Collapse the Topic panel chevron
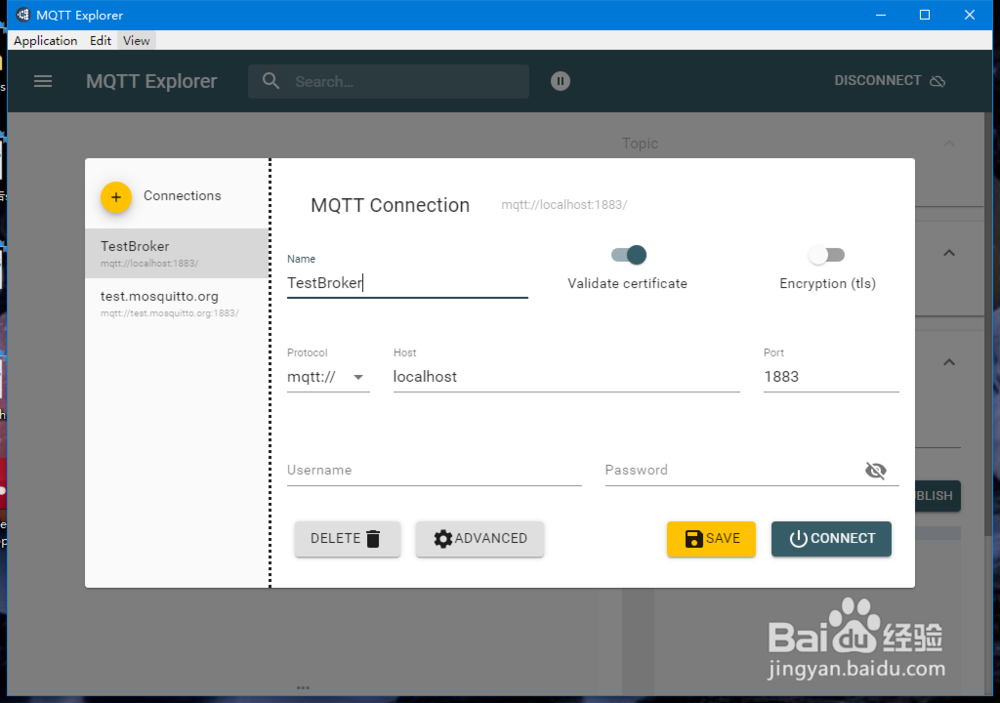This screenshot has height=703, width=1000. pos(949,144)
